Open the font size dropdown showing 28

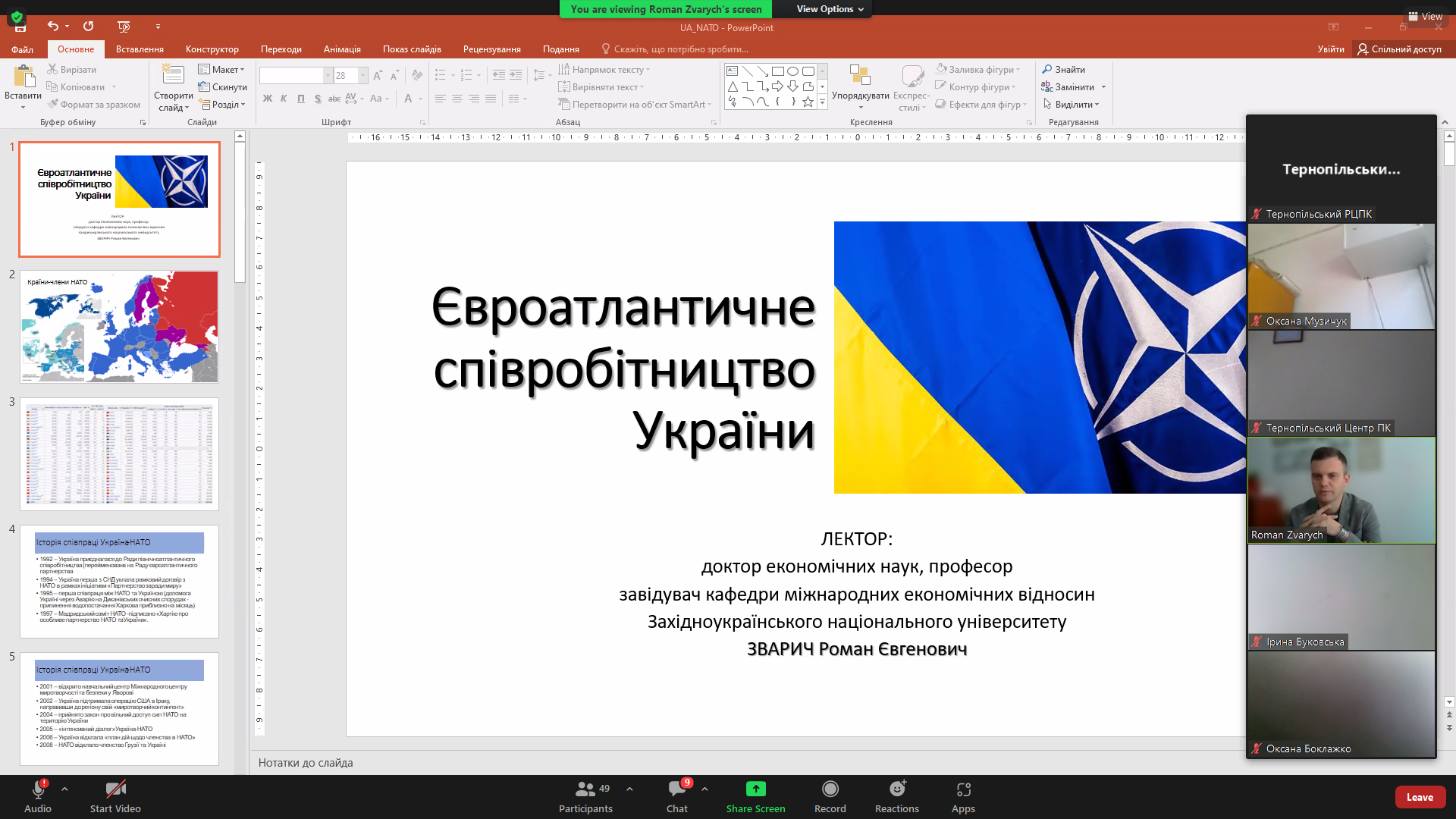pos(363,76)
